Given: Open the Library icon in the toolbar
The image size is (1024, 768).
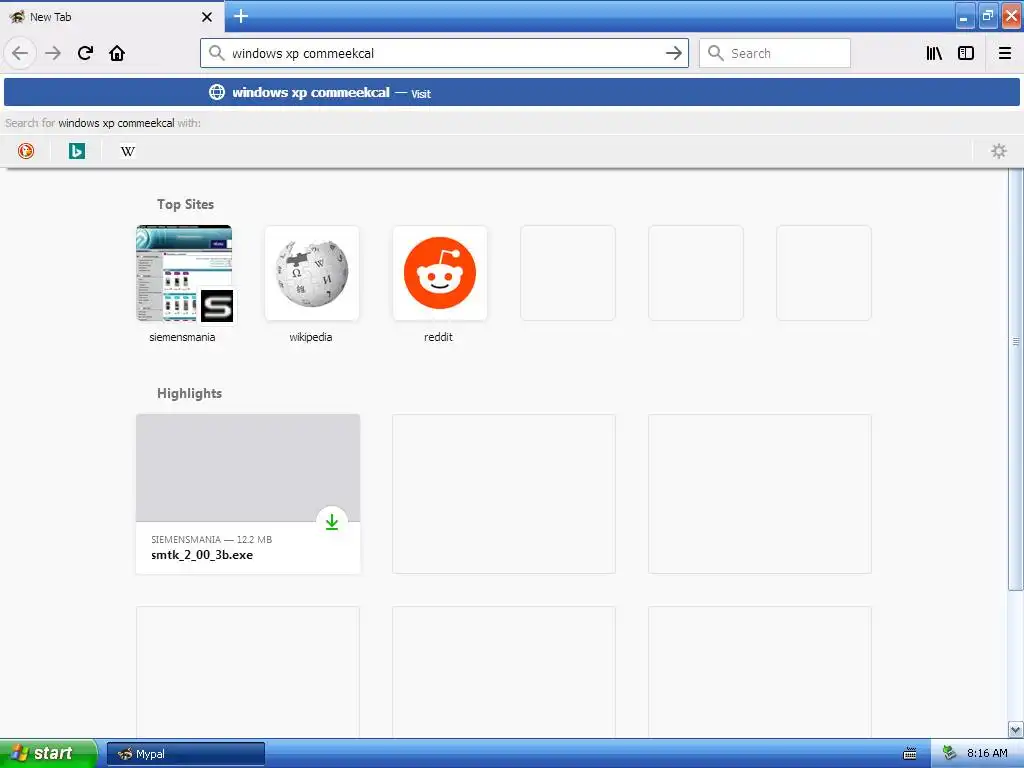Looking at the screenshot, I should click(x=934, y=53).
